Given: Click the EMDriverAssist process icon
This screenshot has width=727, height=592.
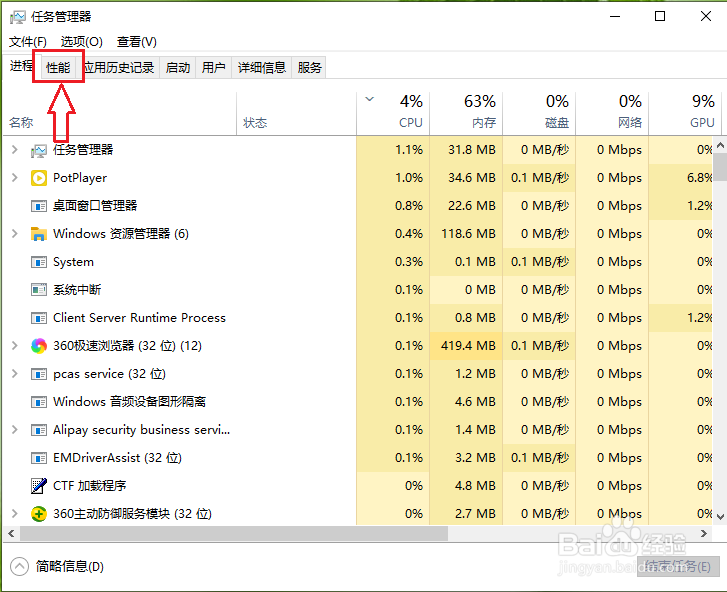Looking at the screenshot, I should (x=39, y=458).
